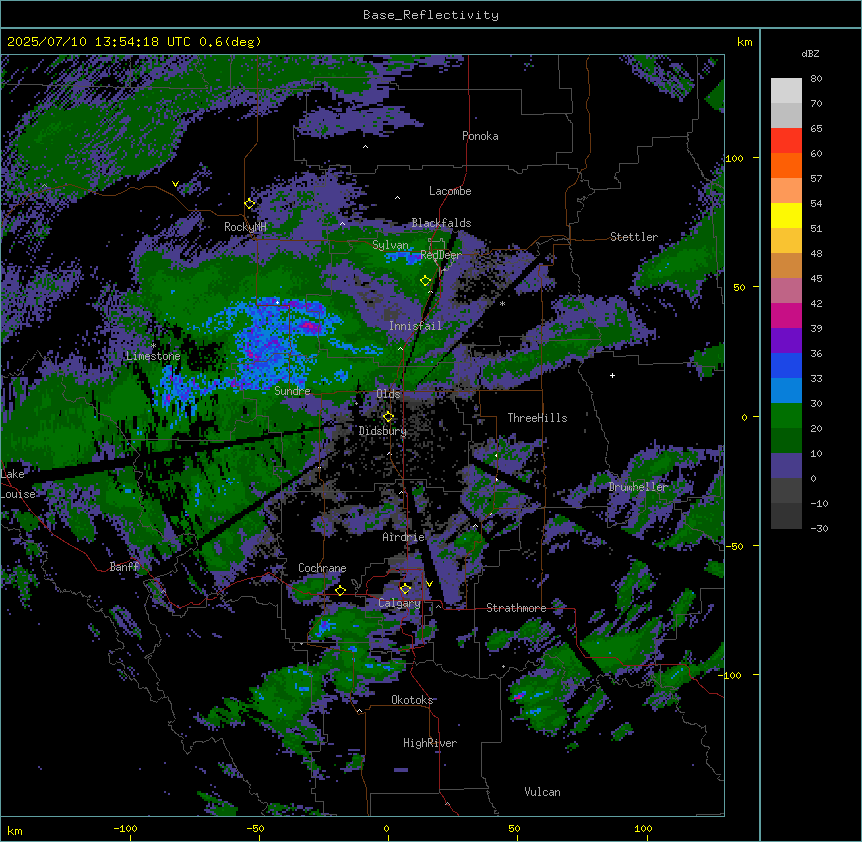Select the magenta 39-42 dBZ legend swatch
862x842 pixels.
786,315
